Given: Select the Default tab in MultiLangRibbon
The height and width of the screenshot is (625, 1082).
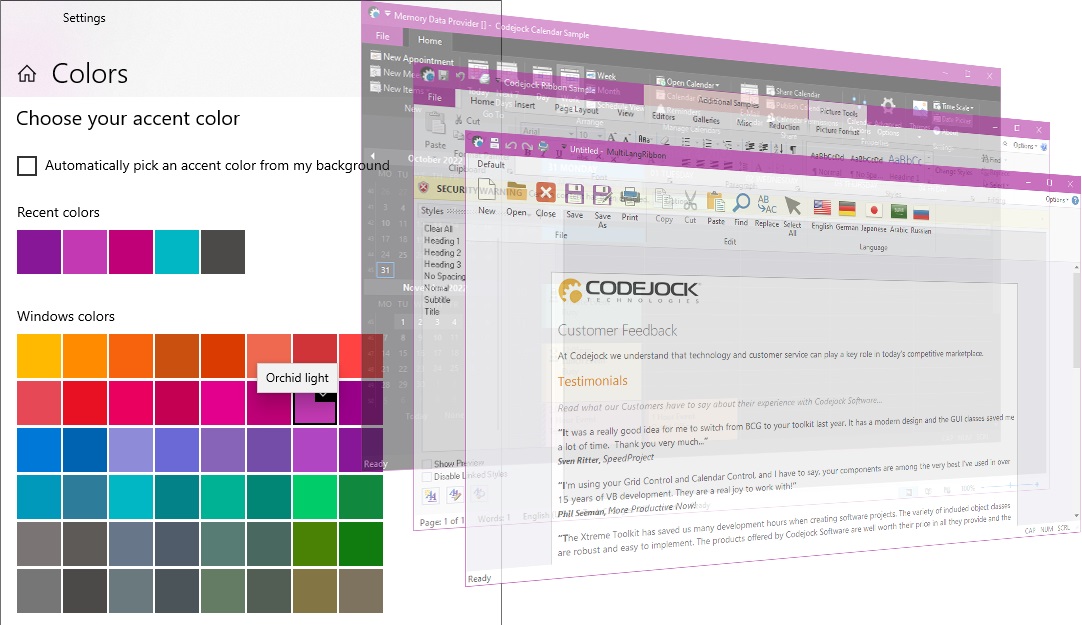Looking at the screenshot, I should [491, 164].
